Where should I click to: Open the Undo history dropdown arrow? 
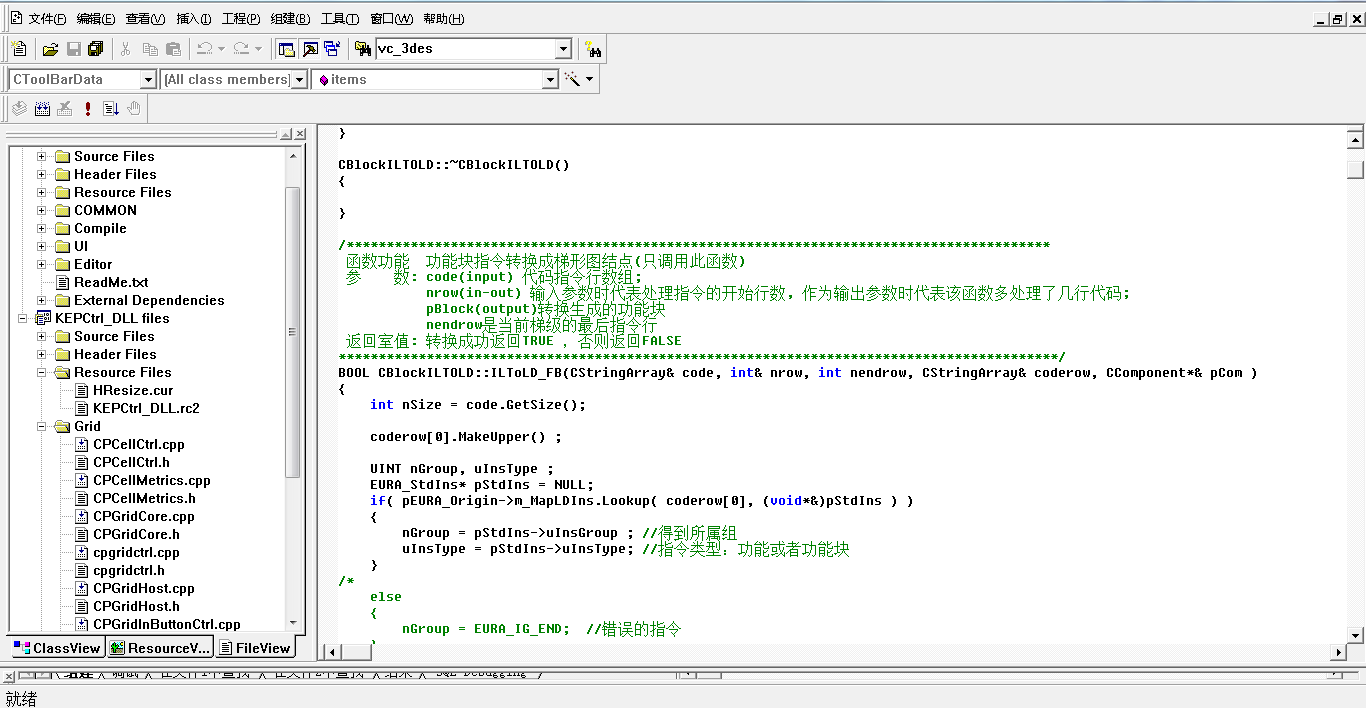pos(221,48)
